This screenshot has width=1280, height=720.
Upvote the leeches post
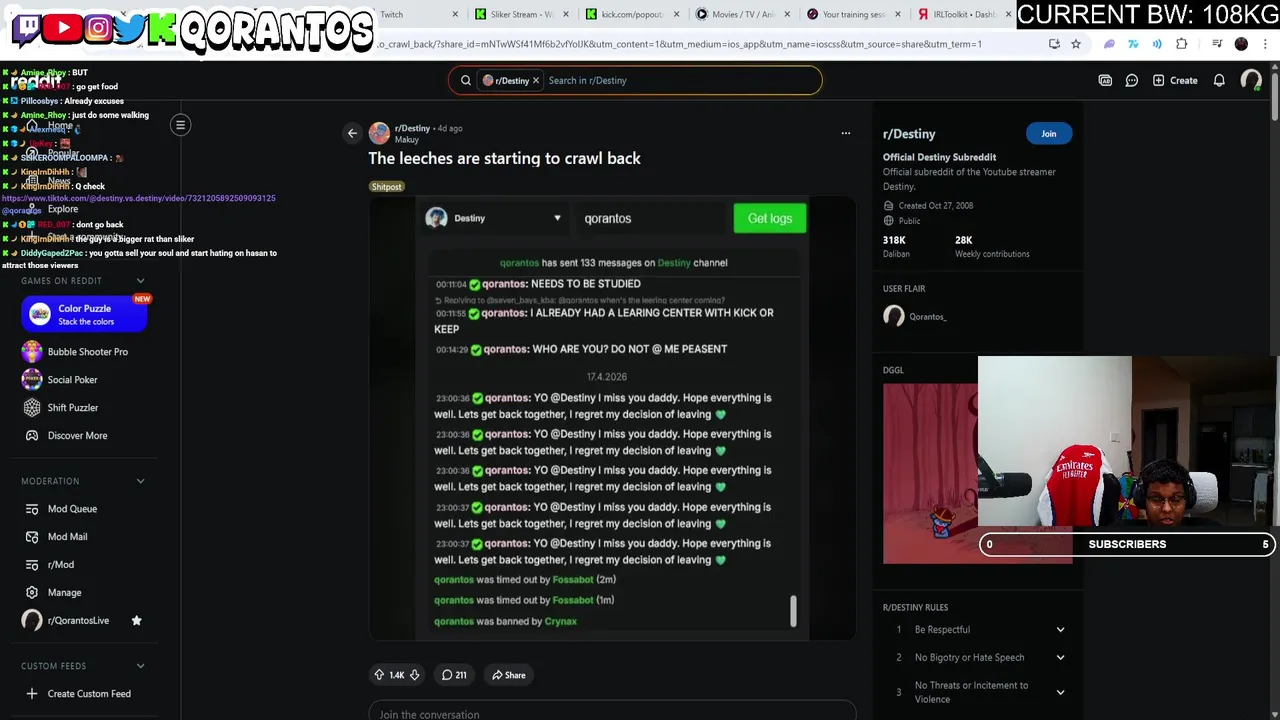[379, 675]
